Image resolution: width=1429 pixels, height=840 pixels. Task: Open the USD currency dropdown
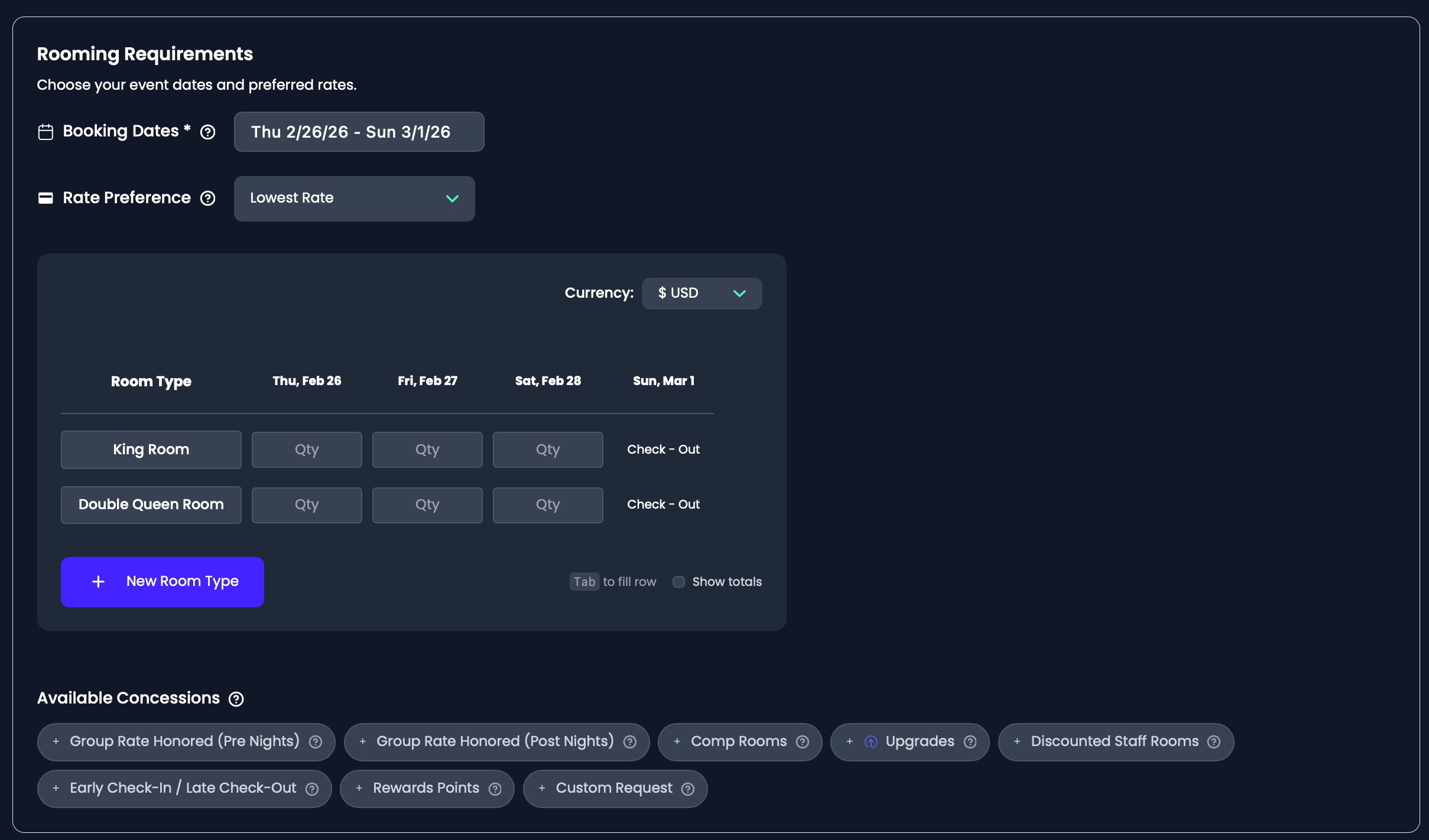701,294
